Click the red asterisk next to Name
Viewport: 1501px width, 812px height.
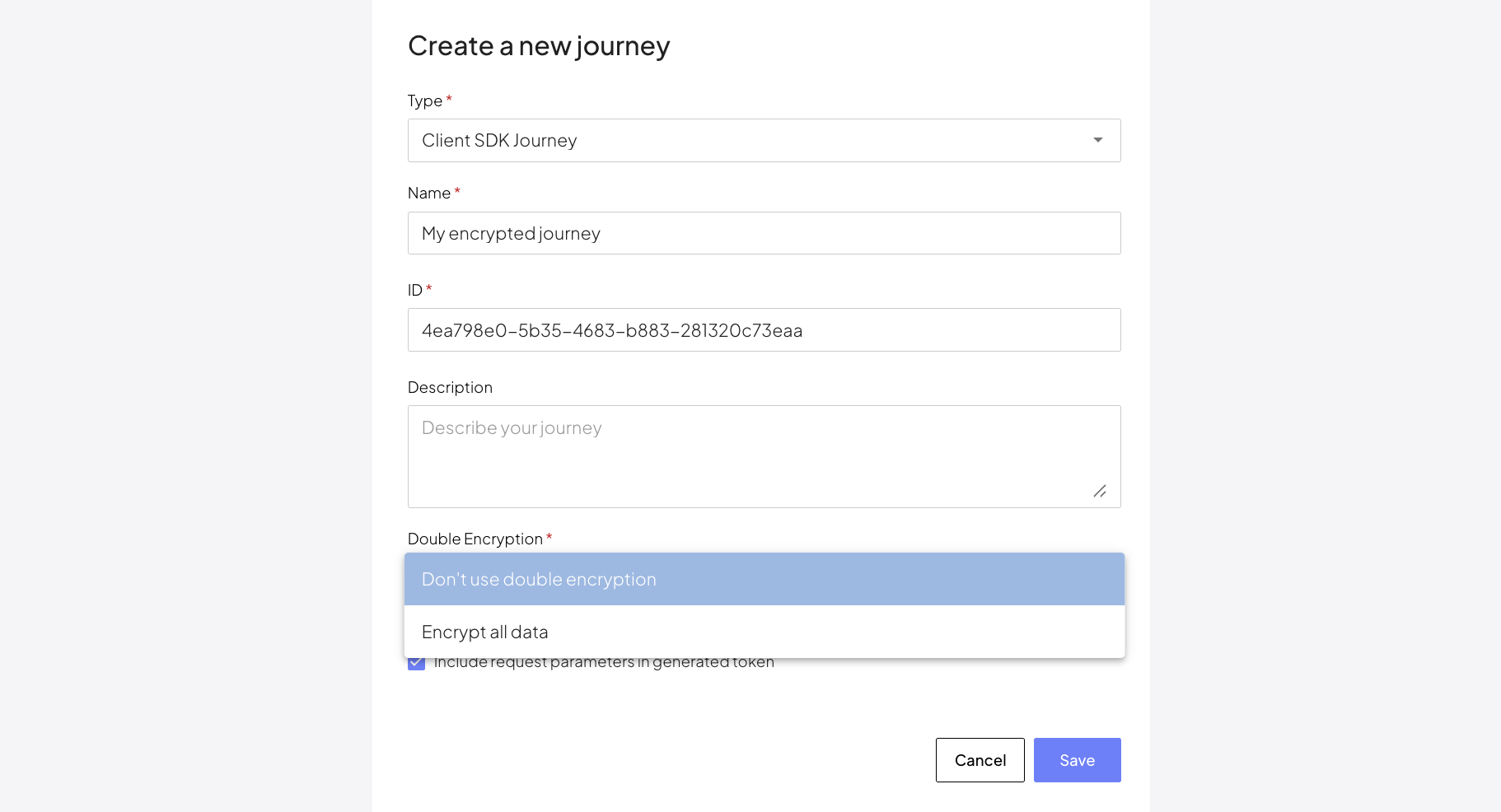click(x=457, y=191)
